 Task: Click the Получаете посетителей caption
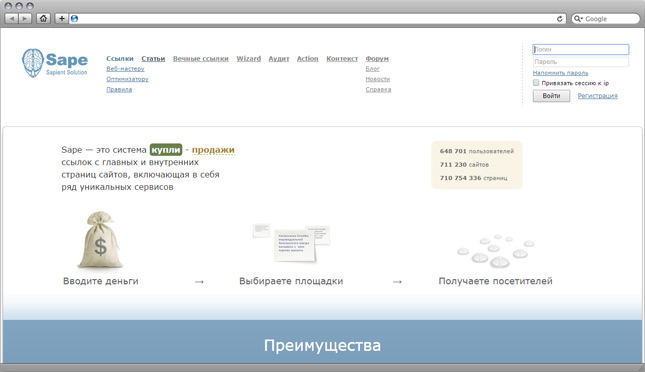click(495, 281)
